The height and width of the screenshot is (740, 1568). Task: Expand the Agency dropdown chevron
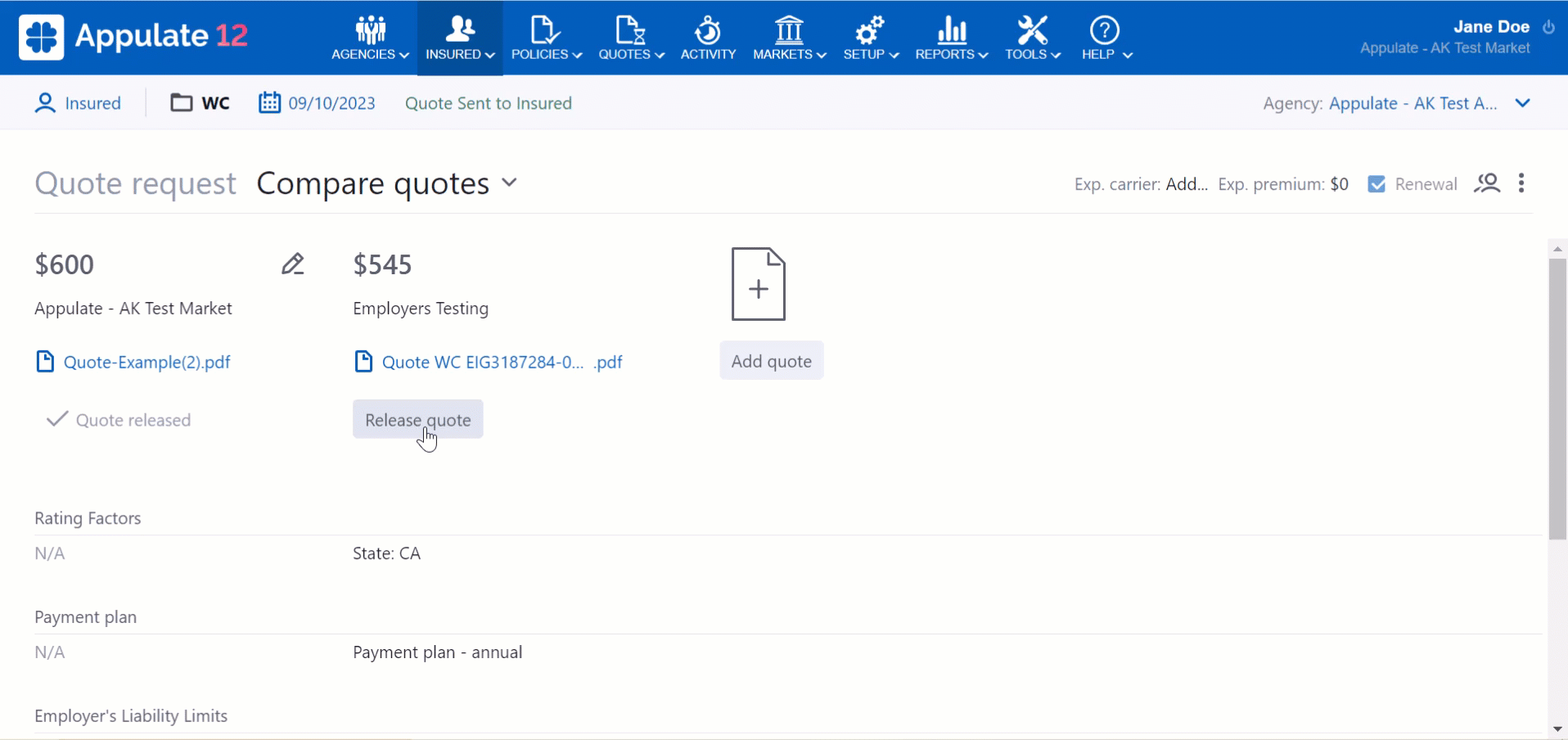pyautogui.click(x=1522, y=103)
